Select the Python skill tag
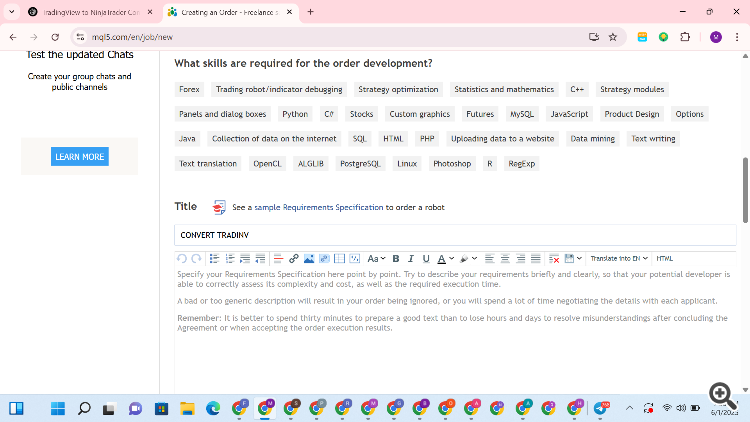The image size is (750, 422). (x=295, y=114)
